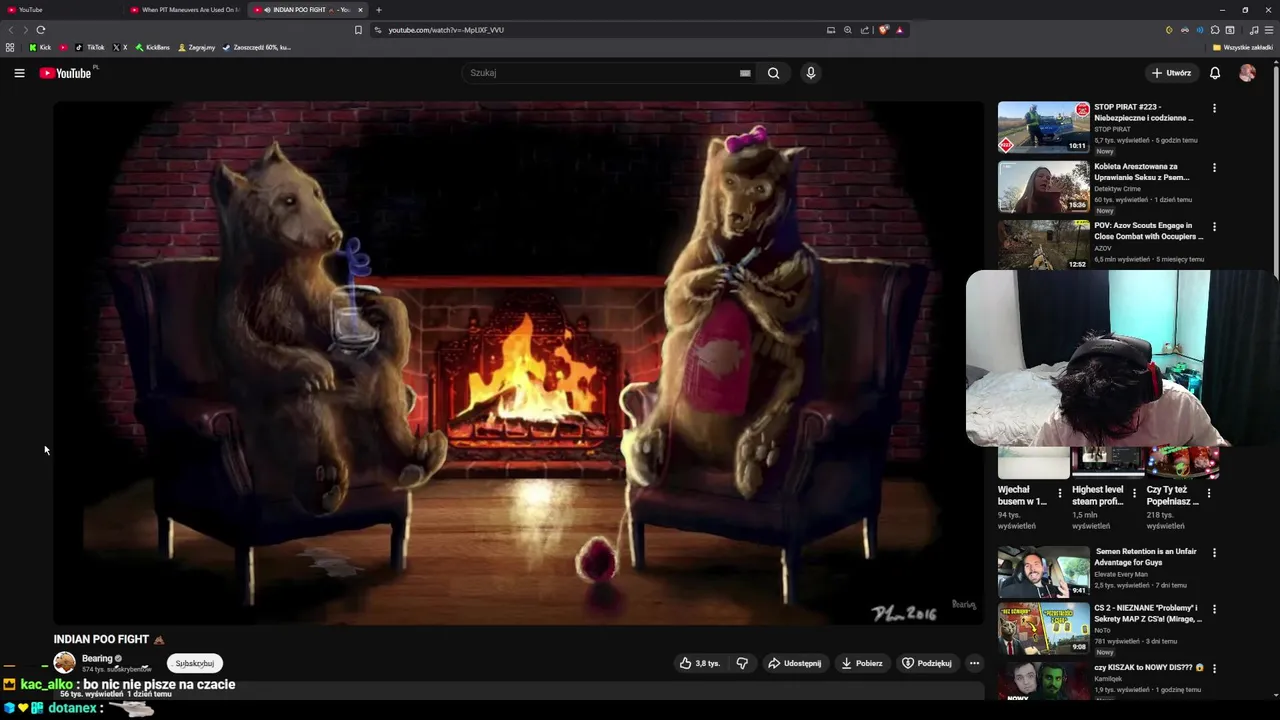Click the search magnifier button
Image resolution: width=1280 pixels, height=720 pixels.
[773, 73]
